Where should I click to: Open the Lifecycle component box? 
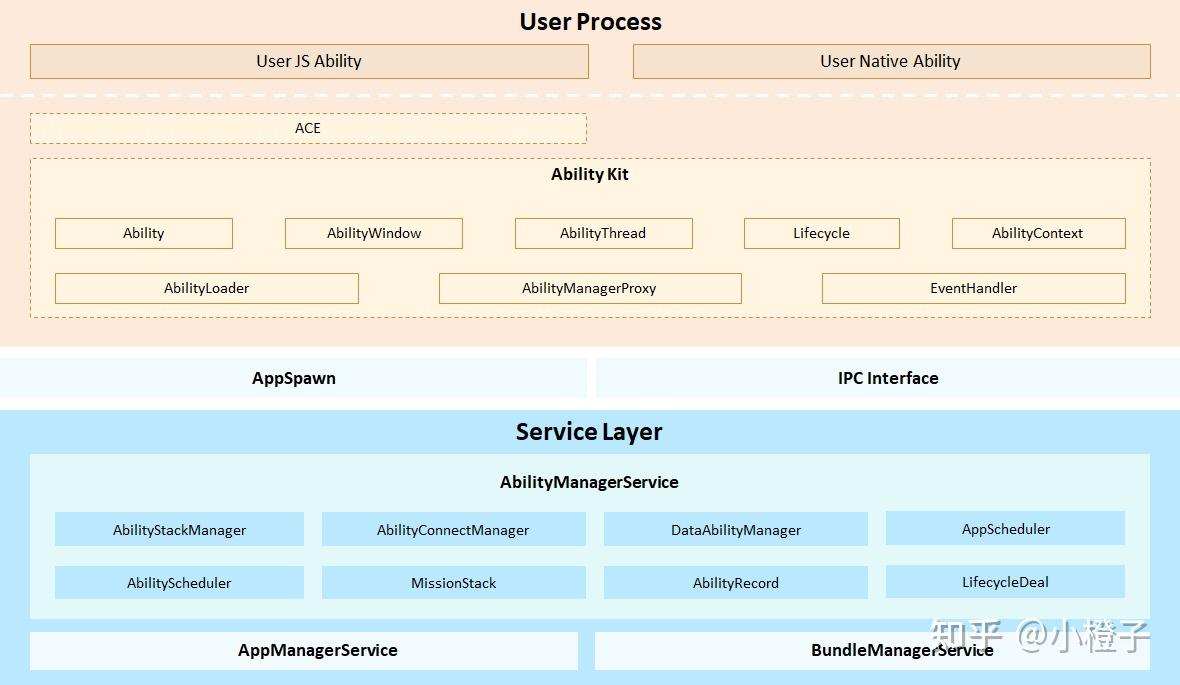click(821, 233)
